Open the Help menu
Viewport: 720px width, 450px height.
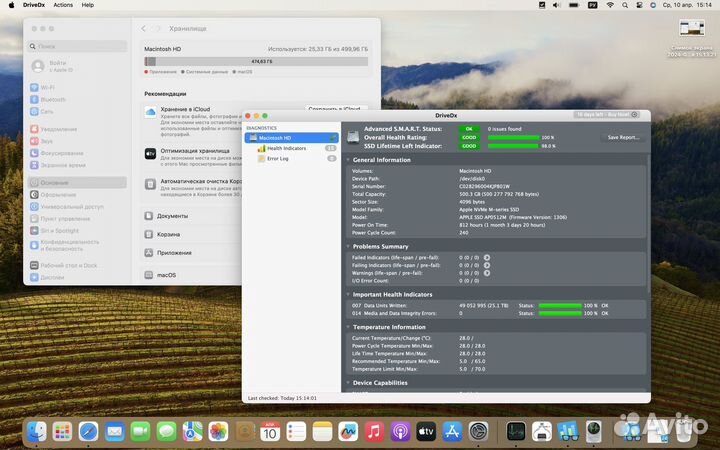point(88,5)
